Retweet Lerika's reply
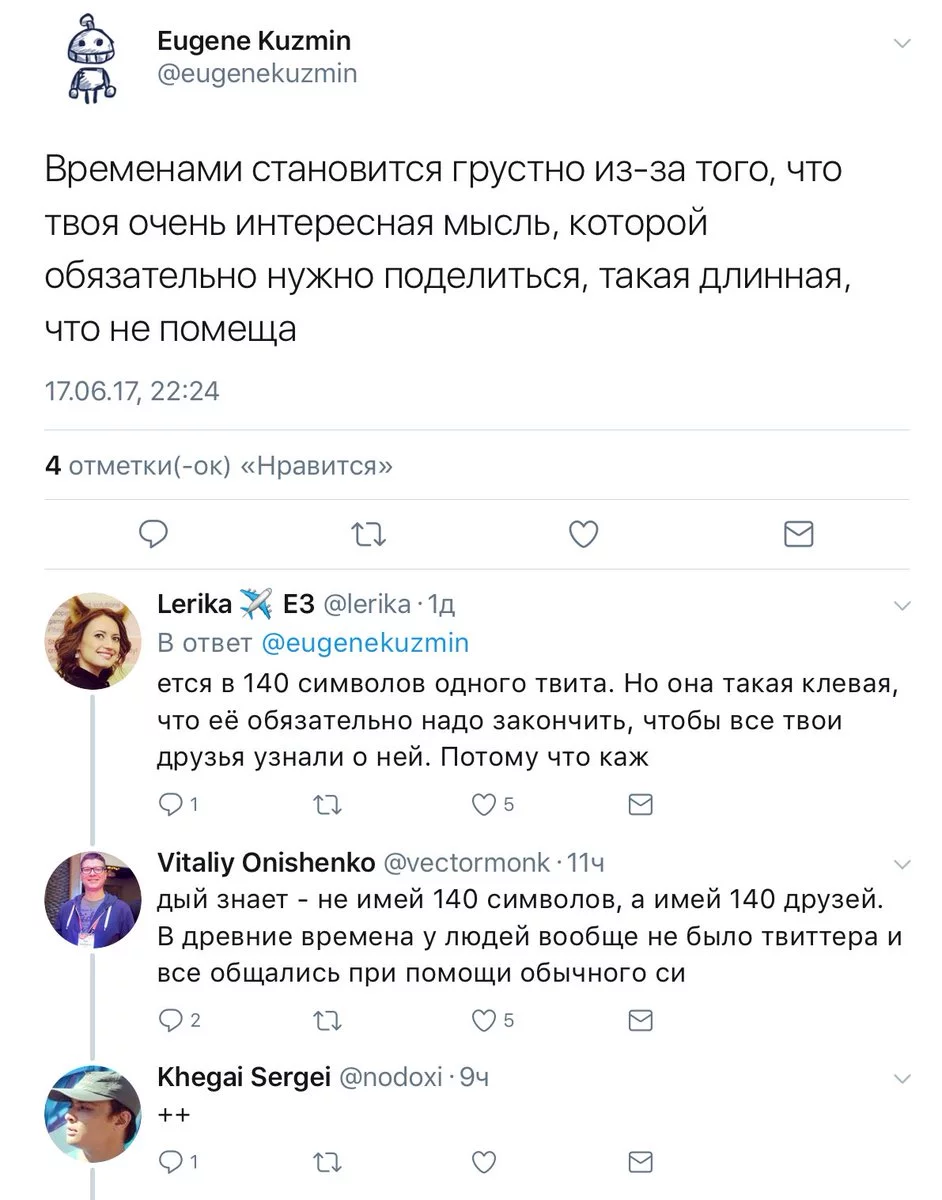Screen dimensions: 942x1200 (x=327, y=804)
